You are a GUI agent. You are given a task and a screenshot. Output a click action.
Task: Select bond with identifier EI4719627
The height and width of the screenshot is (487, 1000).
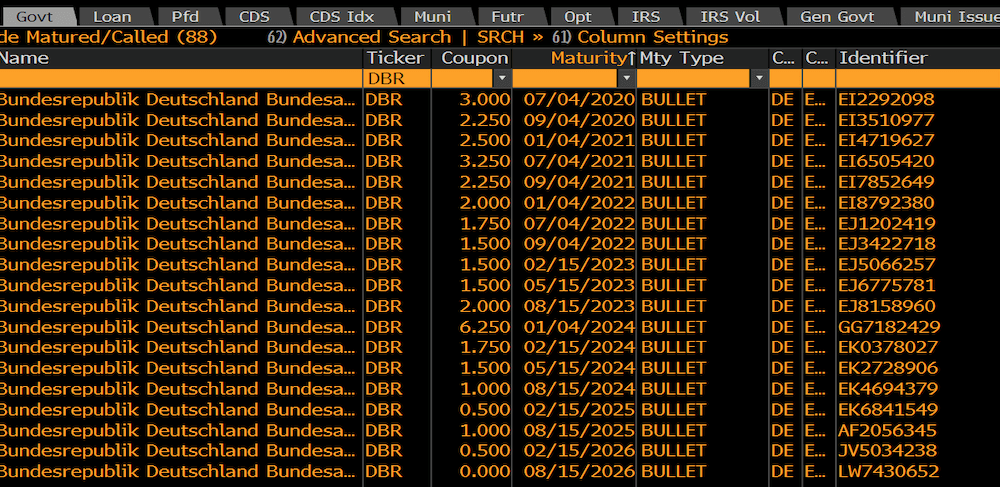pyautogui.click(x=886, y=140)
